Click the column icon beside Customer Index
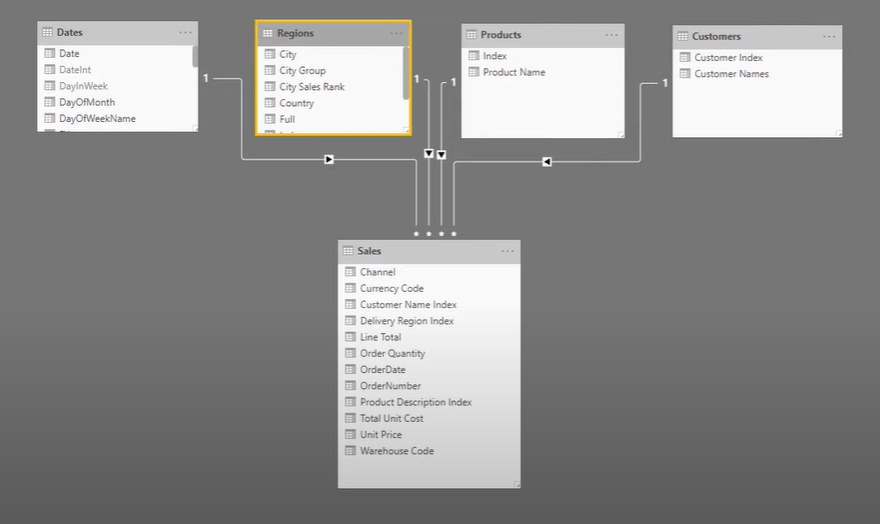 685,57
